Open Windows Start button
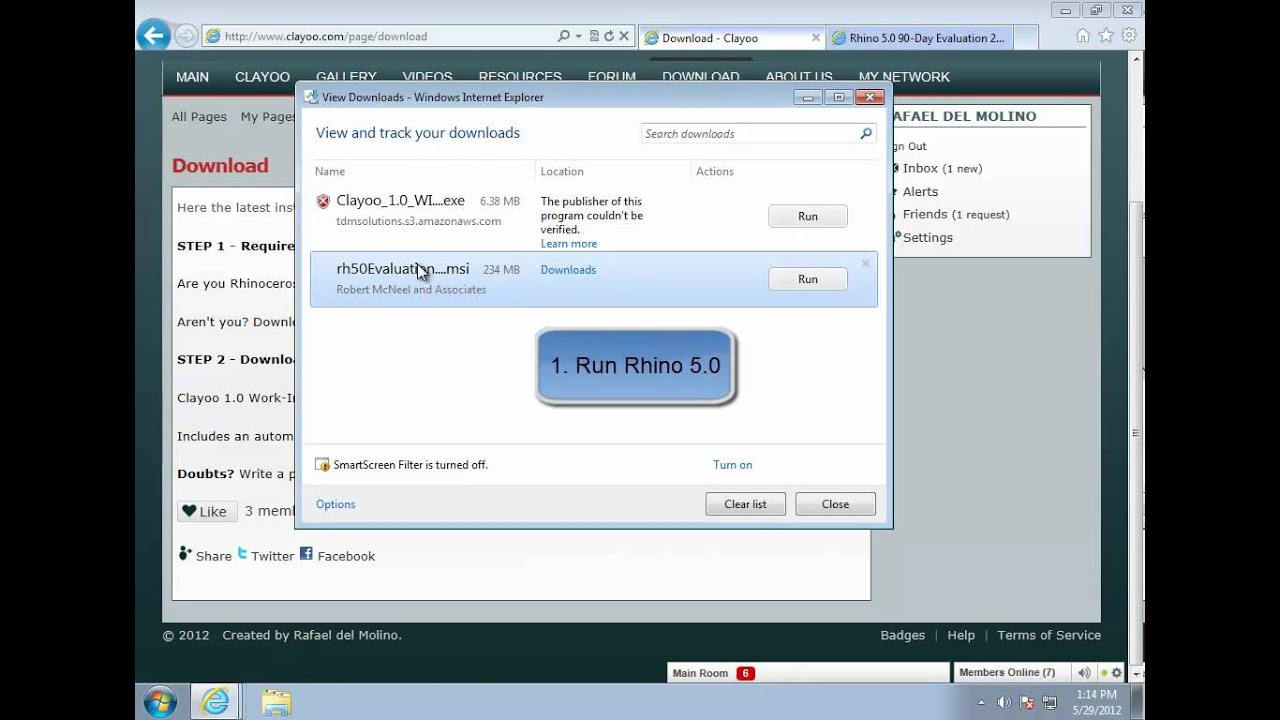 (160, 702)
